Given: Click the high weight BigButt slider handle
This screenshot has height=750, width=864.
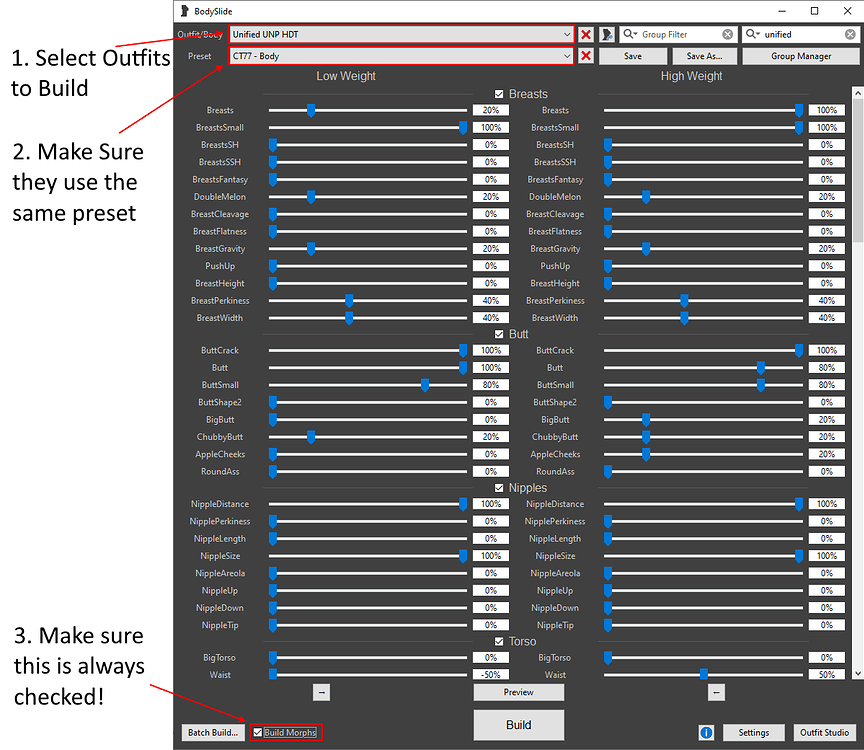Looking at the screenshot, I should pos(646,420).
